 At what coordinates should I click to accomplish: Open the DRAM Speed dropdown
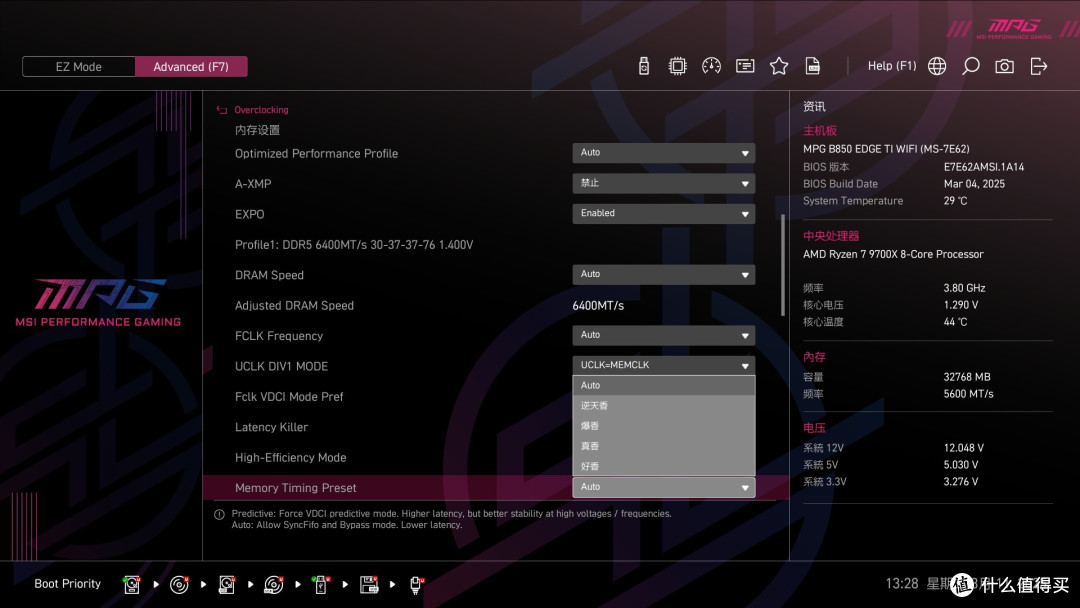coord(663,274)
